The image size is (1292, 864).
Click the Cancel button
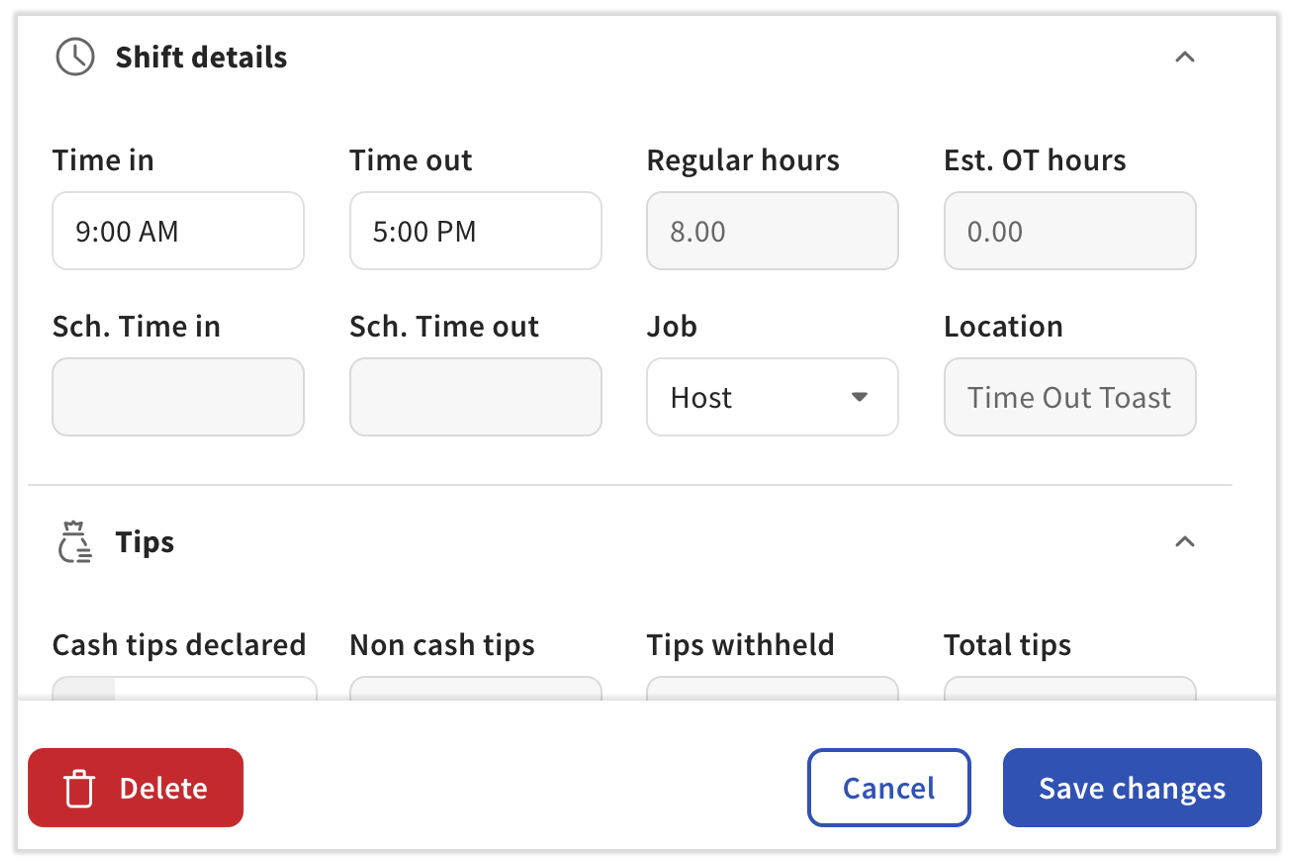coord(888,788)
